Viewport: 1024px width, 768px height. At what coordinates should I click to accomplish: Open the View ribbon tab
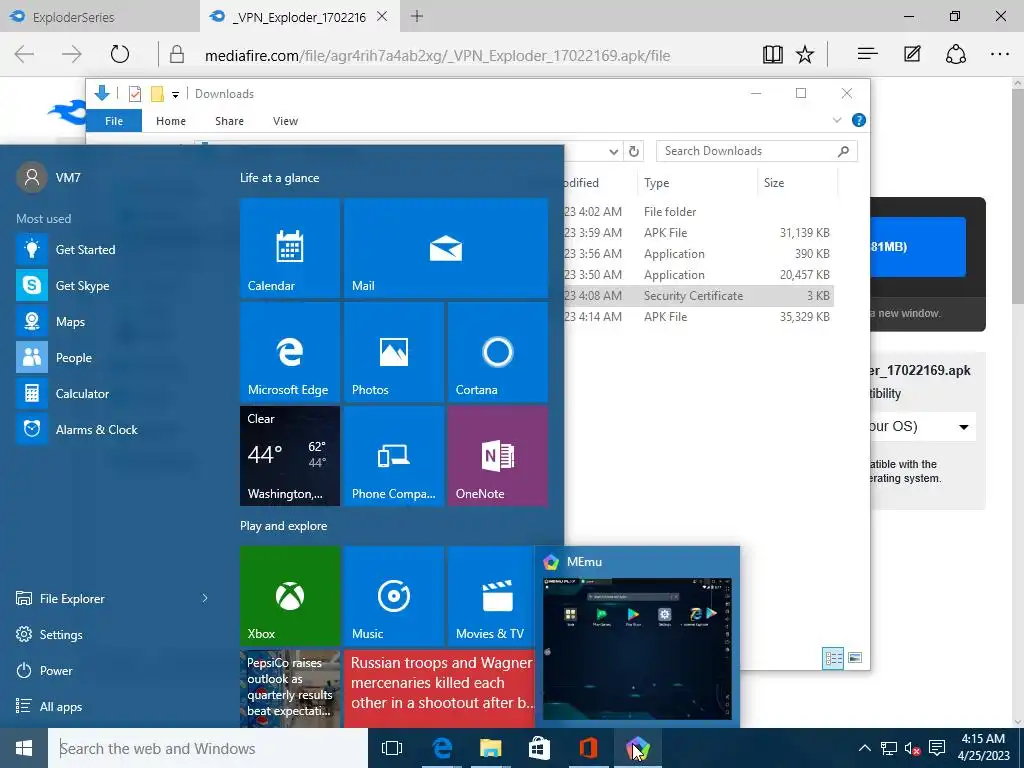[x=285, y=121]
